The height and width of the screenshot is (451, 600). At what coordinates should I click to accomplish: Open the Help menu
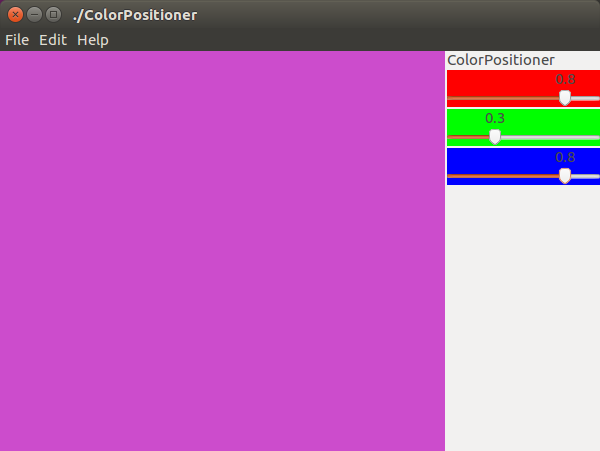pyautogui.click(x=93, y=40)
